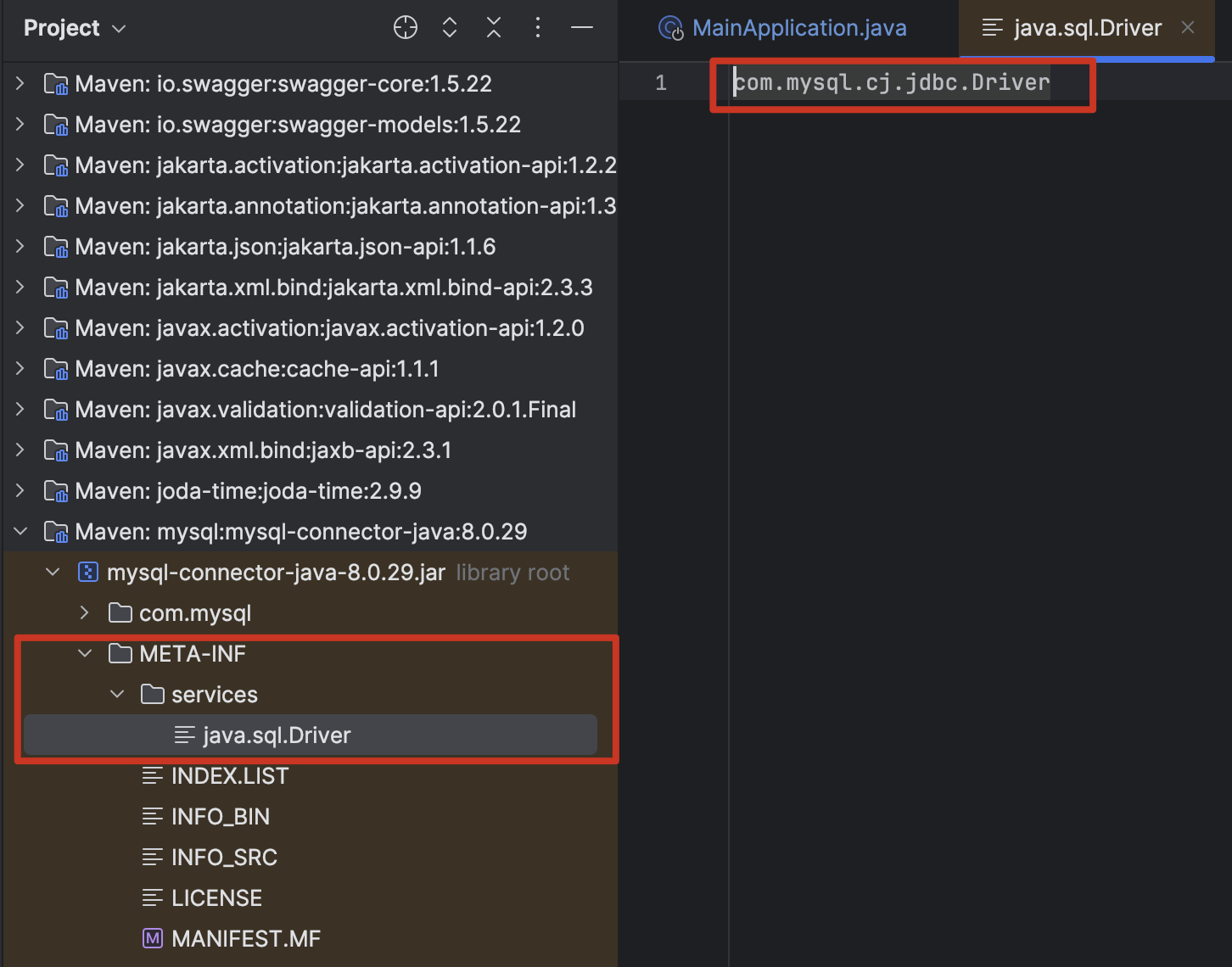Click library icon of jakarta.activation-api
Image resolution: width=1232 pixels, height=967 pixels.
tap(56, 165)
